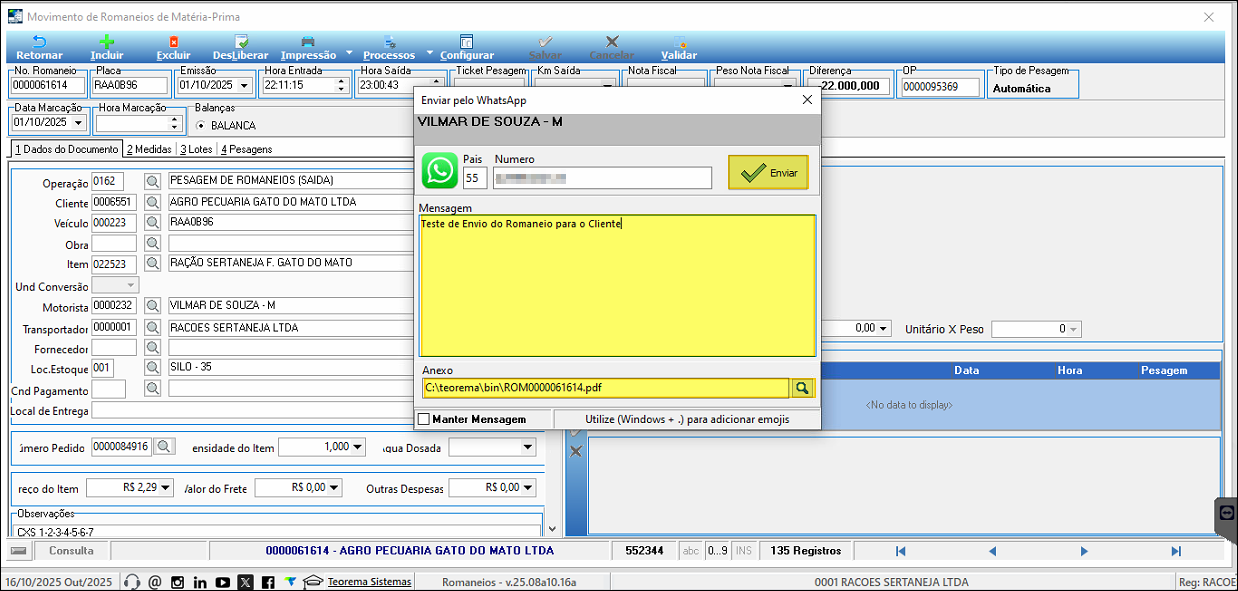Click the WhatsApp logo icon in dialog
The image size is (1238, 591).
440,171
